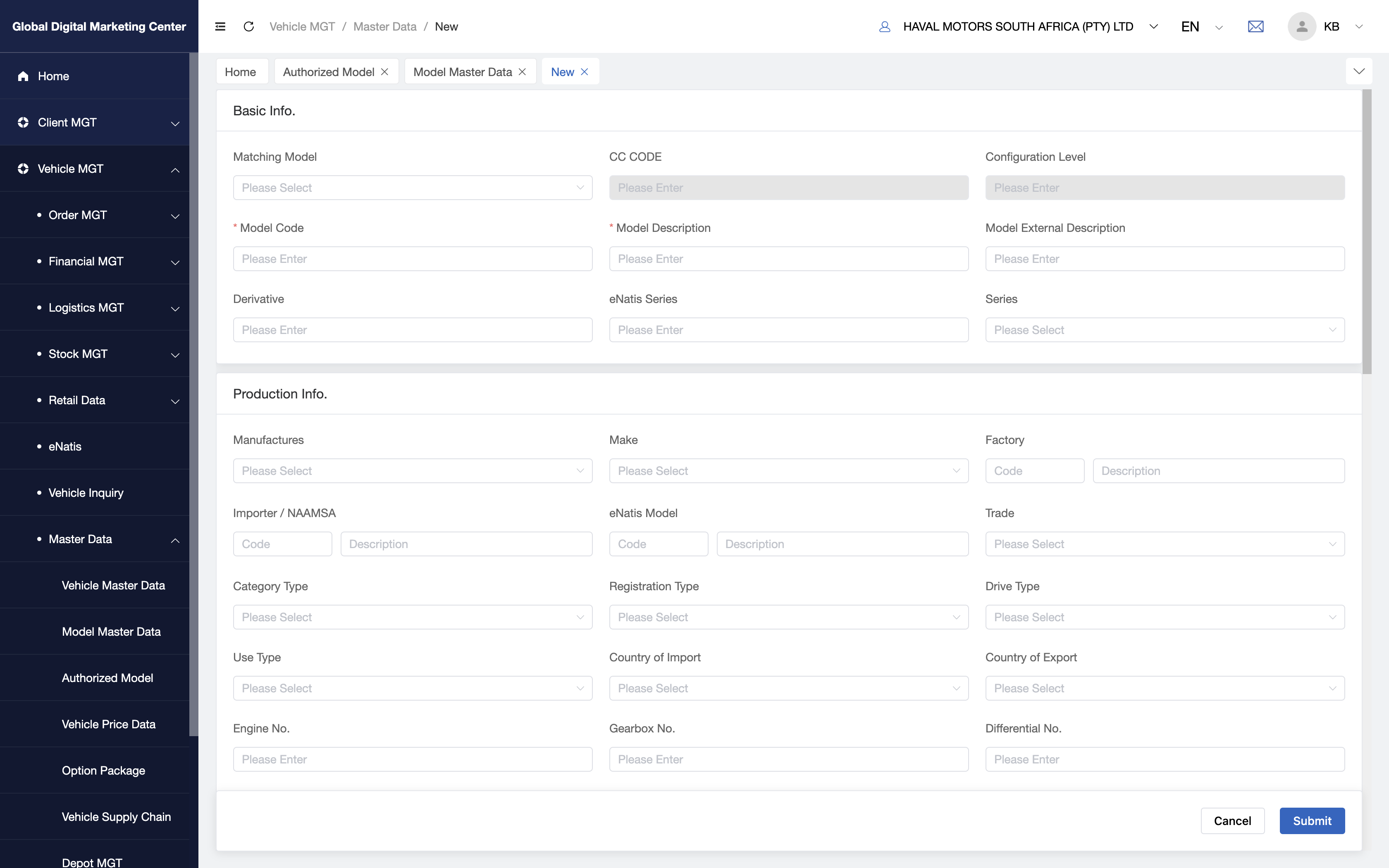This screenshot has height=868, width=1389.
Task: Open the Series dropdown
Action: (1165, 330)
